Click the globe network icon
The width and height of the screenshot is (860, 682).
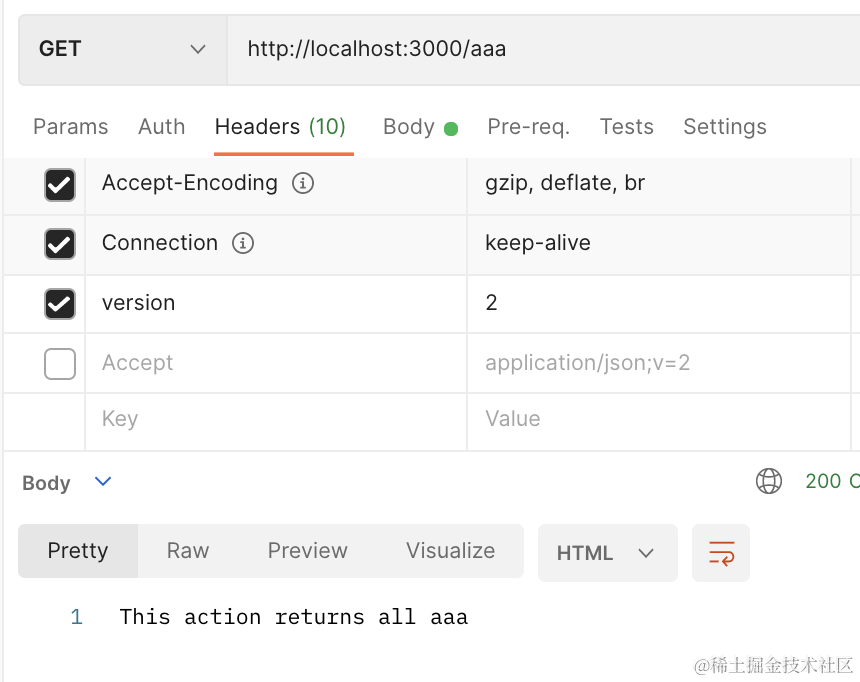tap(769, 482)
